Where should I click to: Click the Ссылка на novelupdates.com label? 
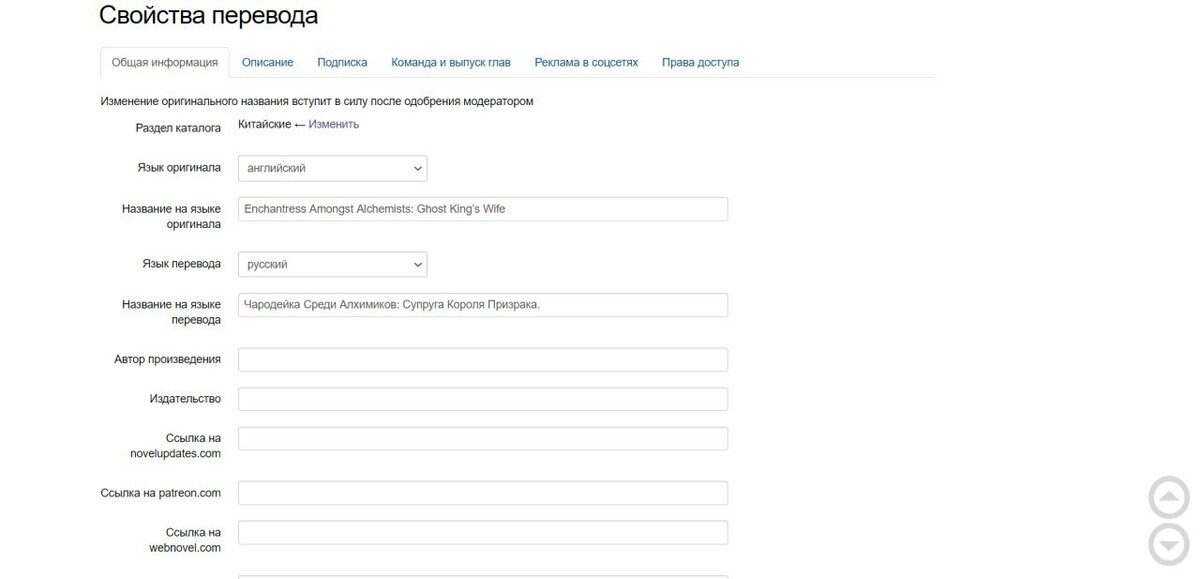(x=174, y=446)
